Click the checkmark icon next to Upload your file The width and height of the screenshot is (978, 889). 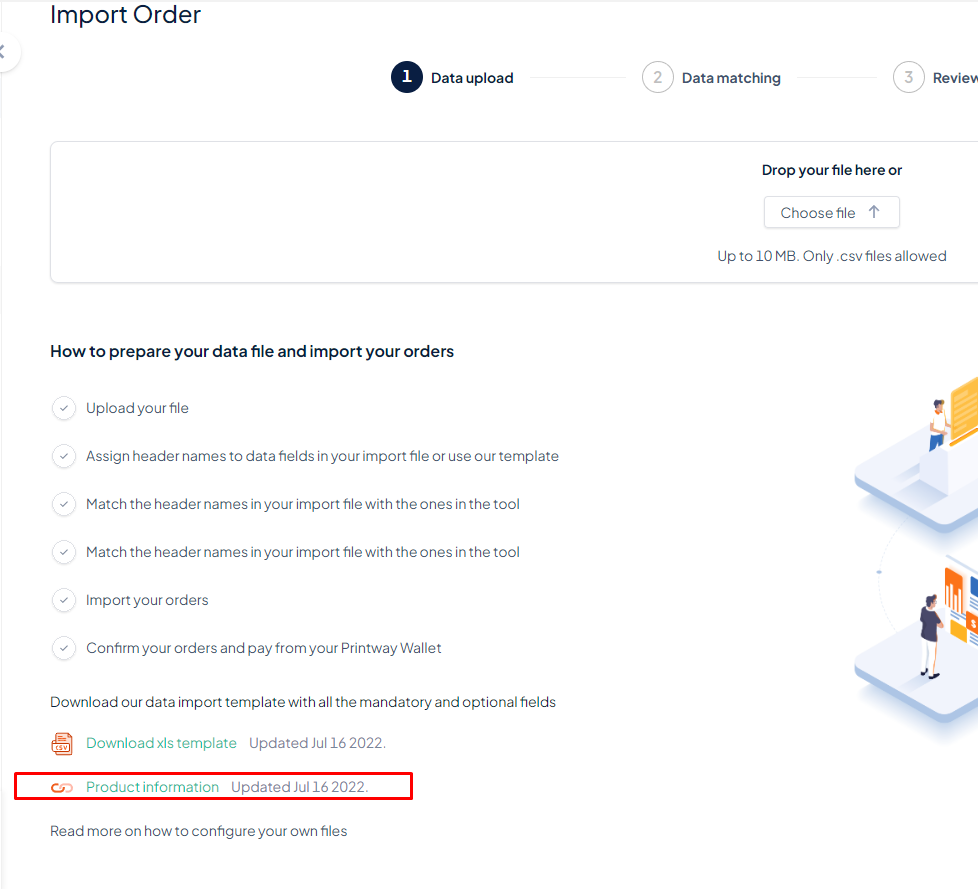click(x=63, y=408)
